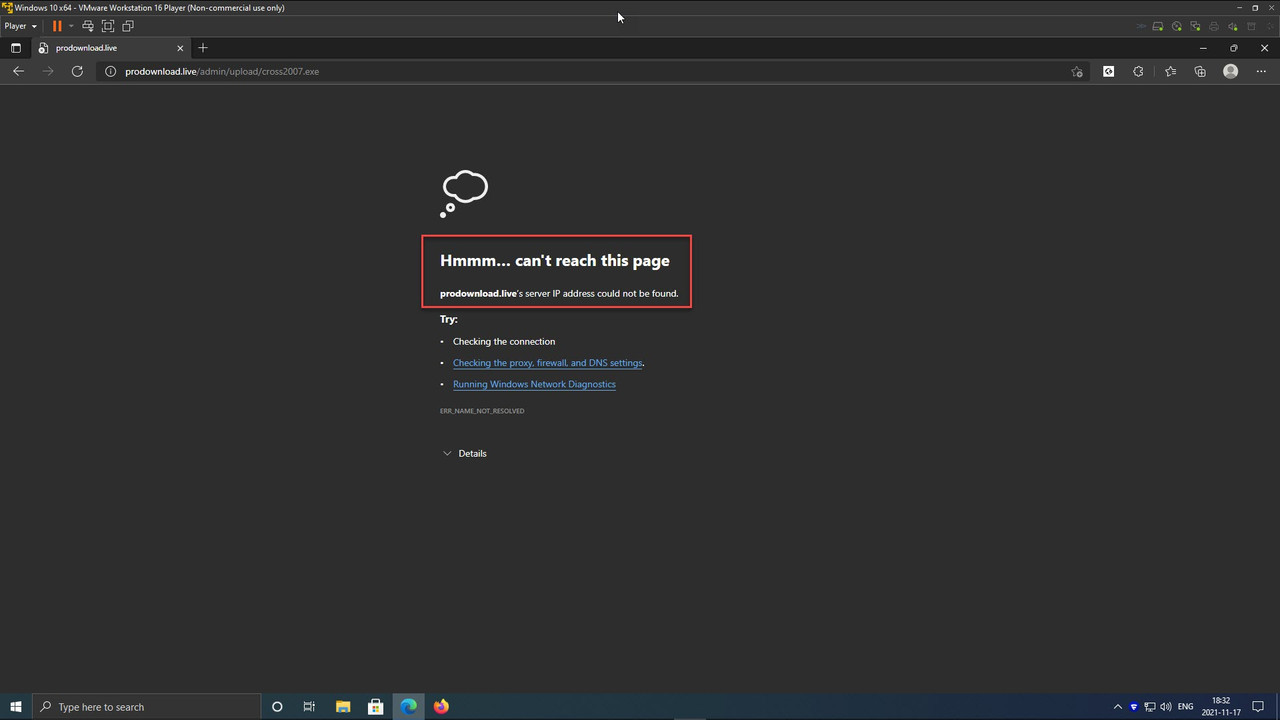1280x720 pixels.
Task: Expand the Details section
Action: 465,453
